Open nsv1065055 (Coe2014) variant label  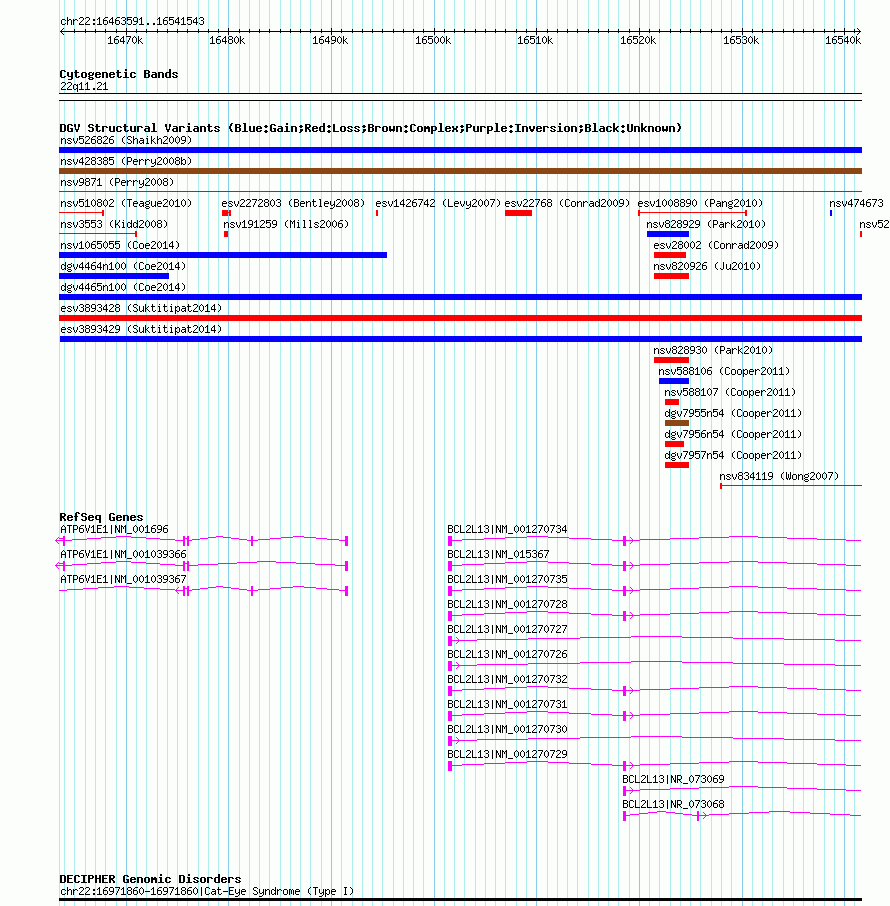point(120,246)
